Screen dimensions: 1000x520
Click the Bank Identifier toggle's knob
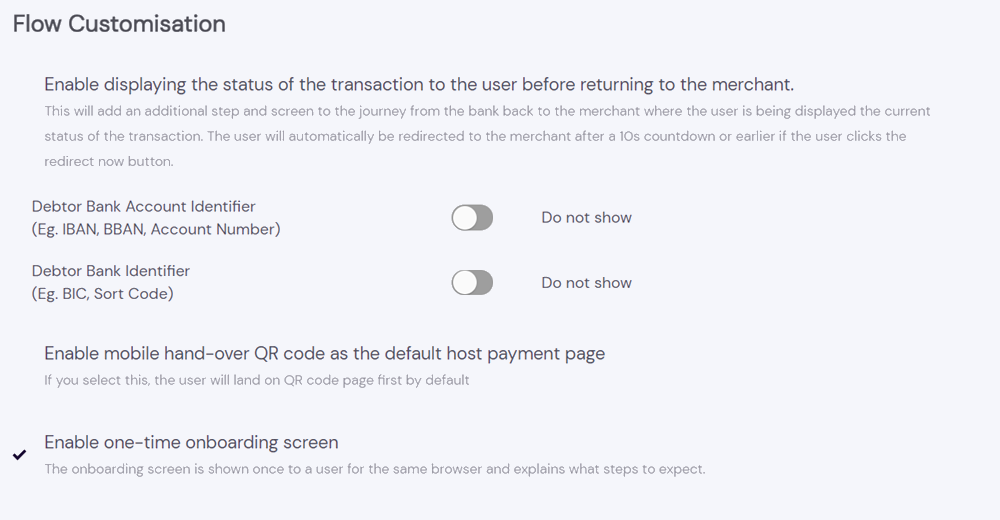(x=464, y=283)
